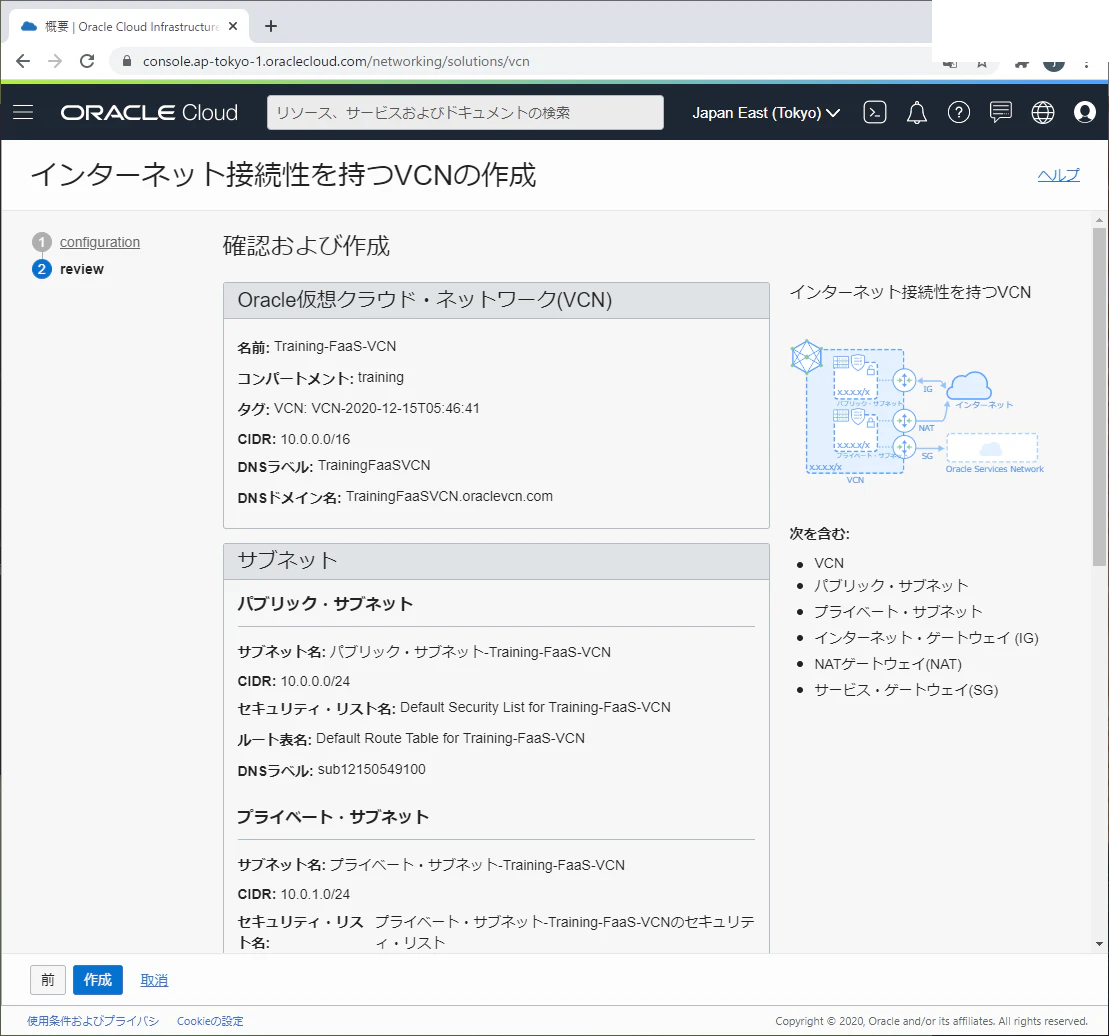Click Default Security List for Training-FaaS-VCN
Image resolution: width=1109 pixels, height=1036 pixels.
(535, 706)
